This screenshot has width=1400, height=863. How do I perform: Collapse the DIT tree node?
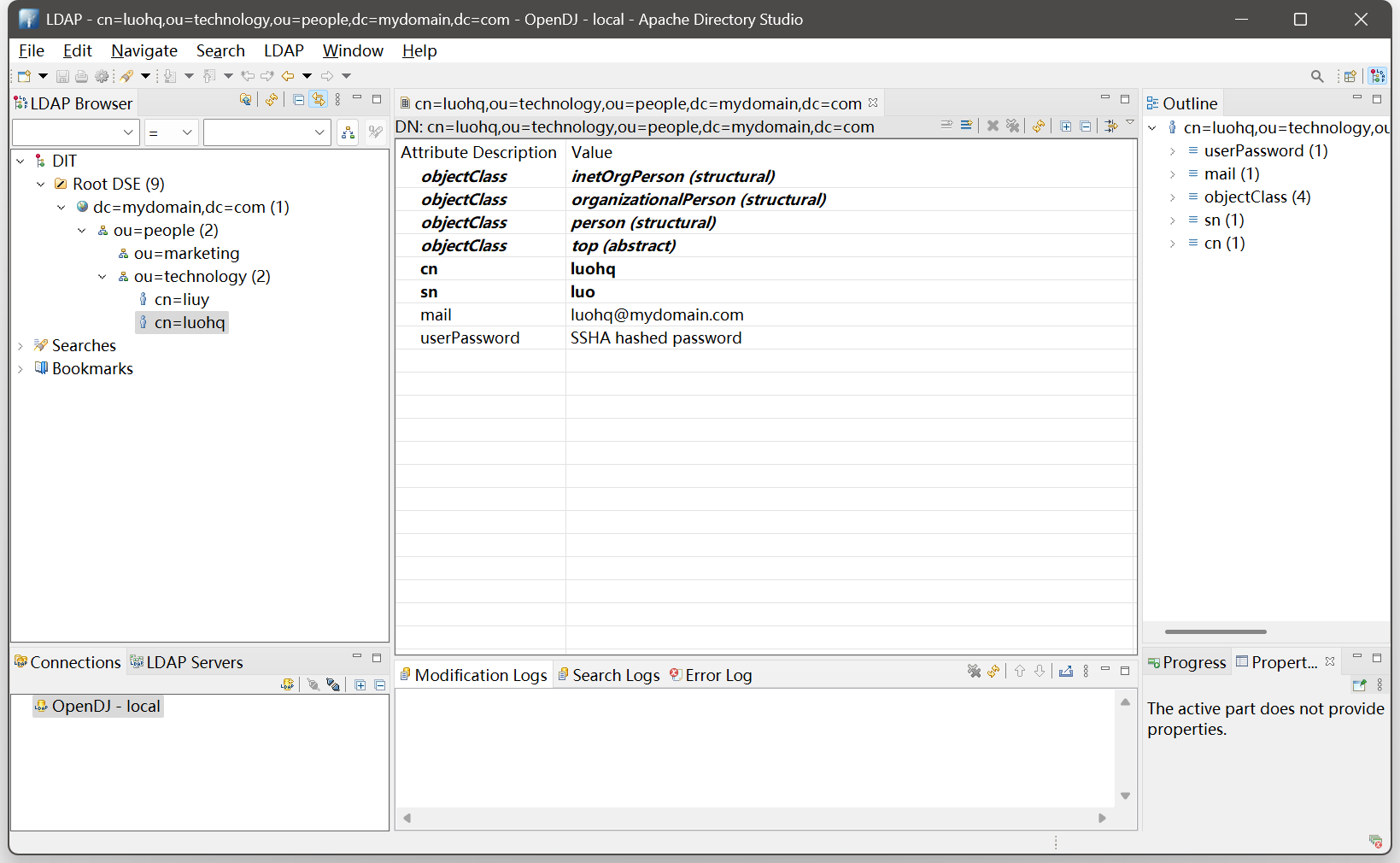coord(21,161)
